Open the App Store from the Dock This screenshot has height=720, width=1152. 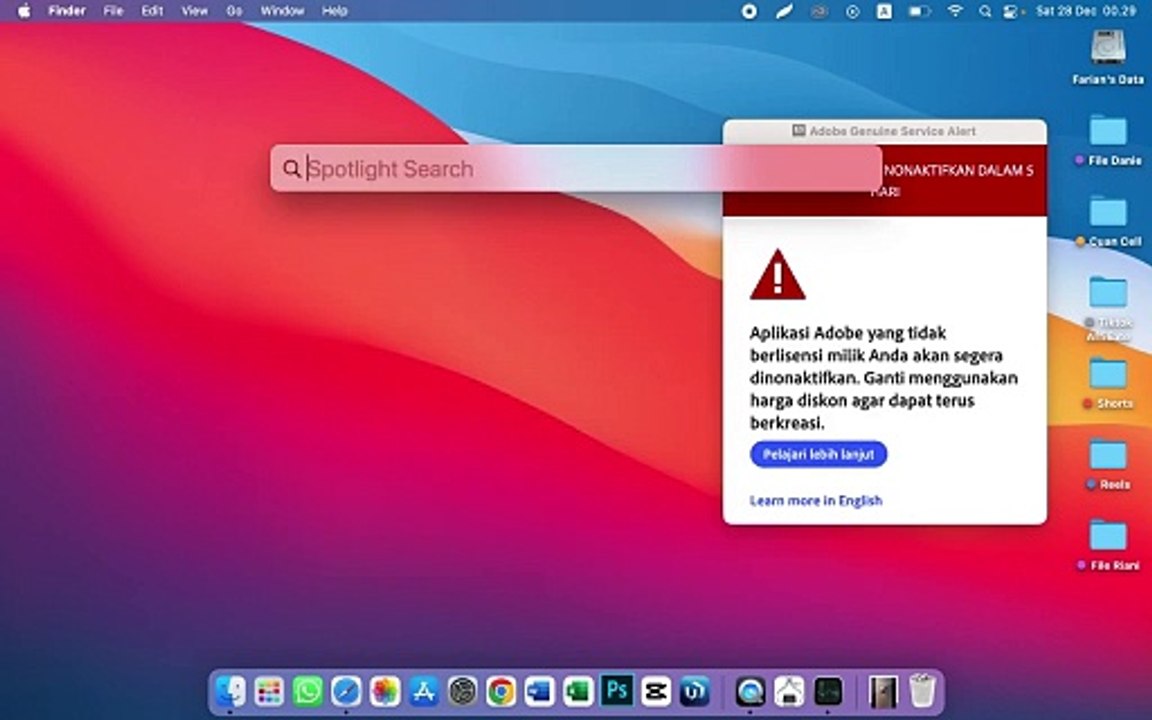(424, 691)
